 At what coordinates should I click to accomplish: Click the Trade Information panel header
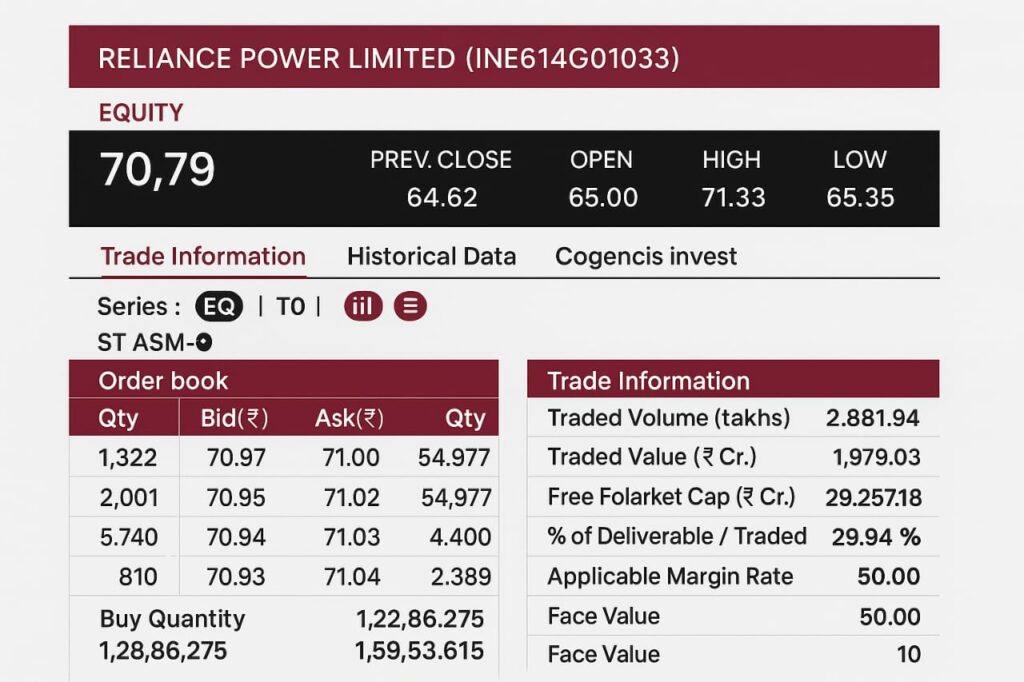pyautogui.click(x=733, y=381)
